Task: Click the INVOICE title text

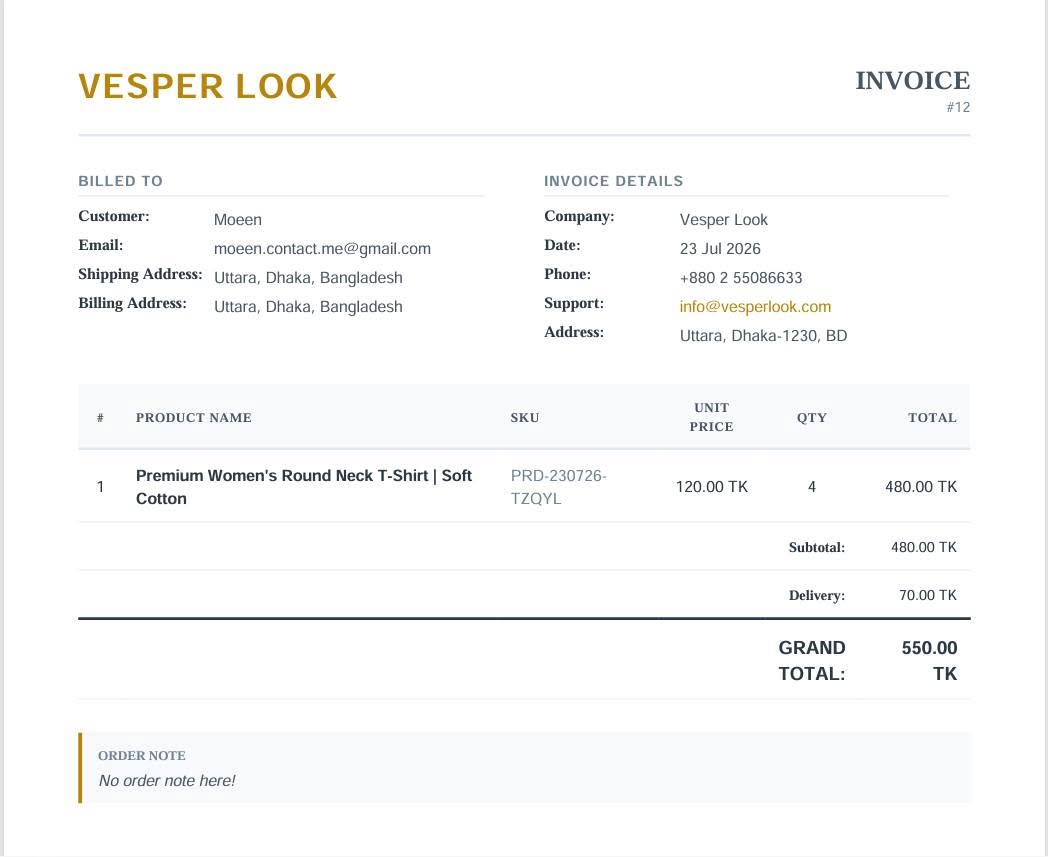Action: tap(912, 81)
